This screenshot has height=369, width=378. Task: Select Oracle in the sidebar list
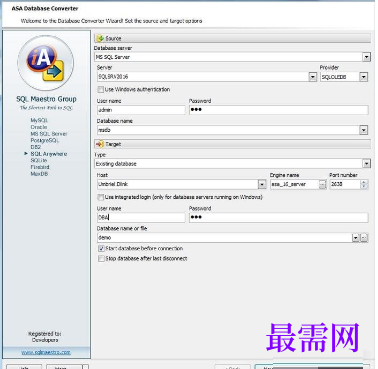point(39,127)
